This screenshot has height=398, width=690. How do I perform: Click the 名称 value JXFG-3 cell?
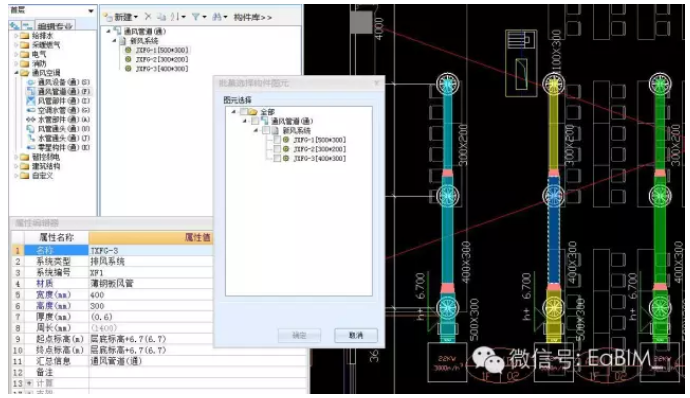[150, 250]
